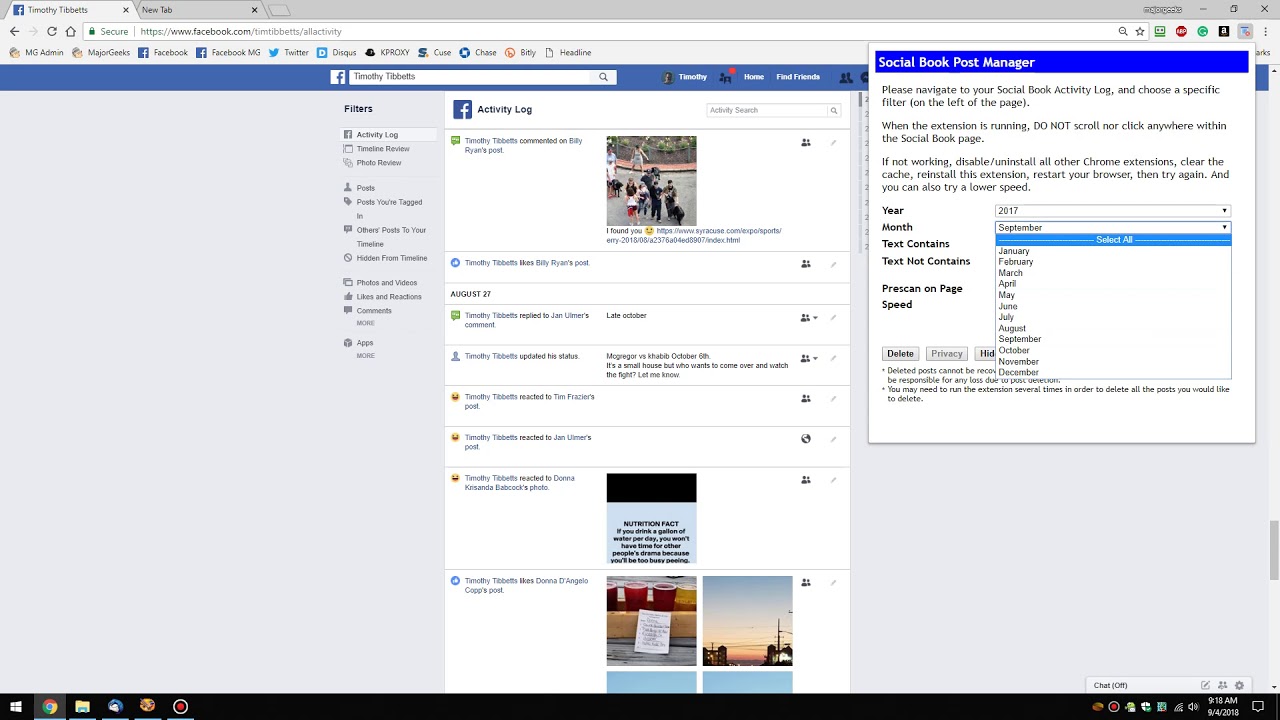Open the Year dropdown showing 2017
The width and height of the screenshot is (1280, 720).
[1112, 211]
